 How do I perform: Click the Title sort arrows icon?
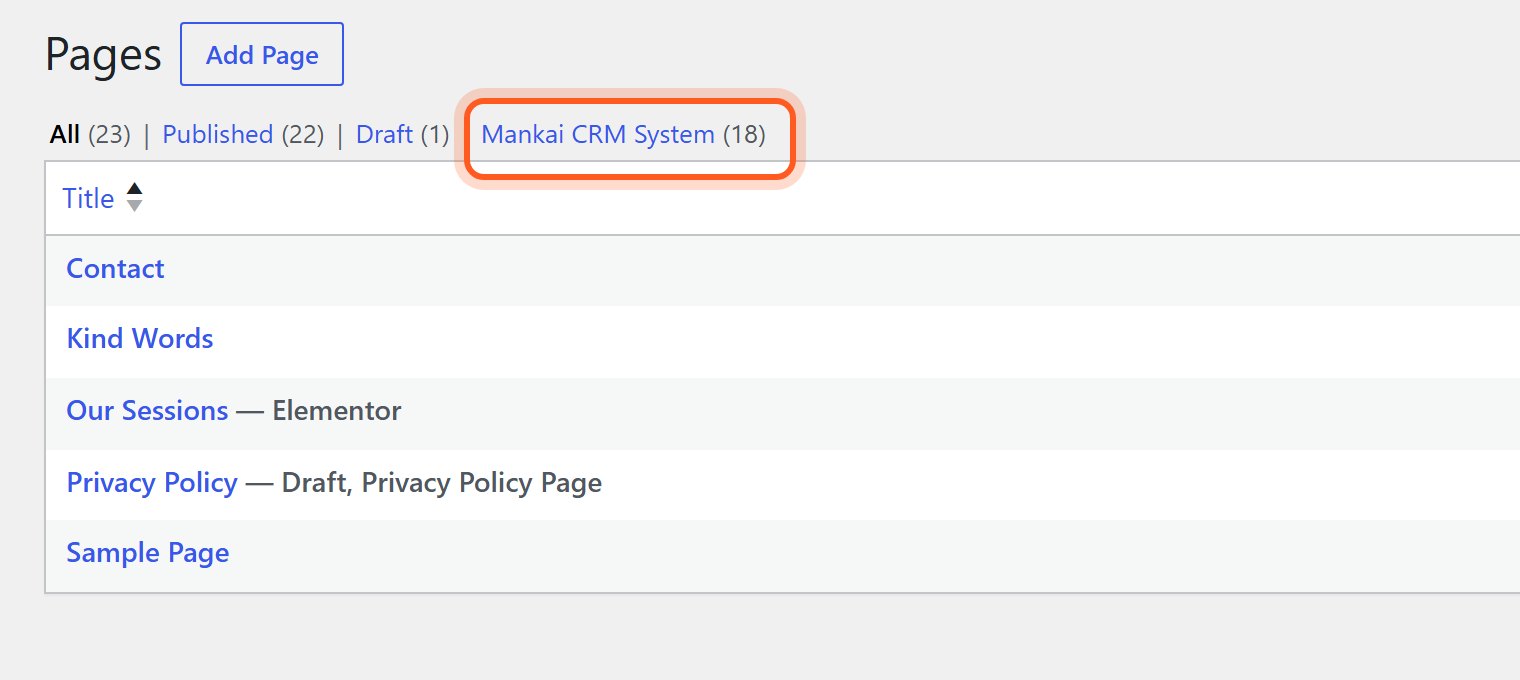coord(134,197)
